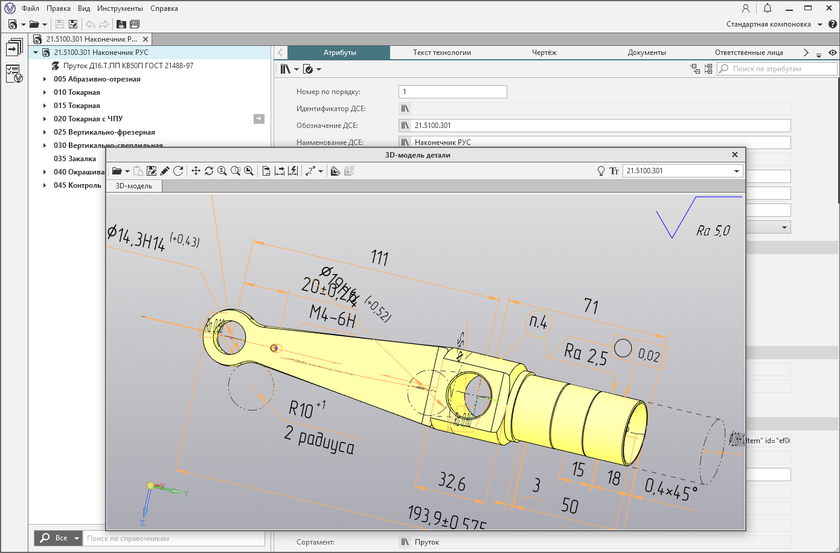This screenshot has width=840, height=553.
Task: Click the lightbulb icon in 3D model toolbar
Action: click(601, 171)
